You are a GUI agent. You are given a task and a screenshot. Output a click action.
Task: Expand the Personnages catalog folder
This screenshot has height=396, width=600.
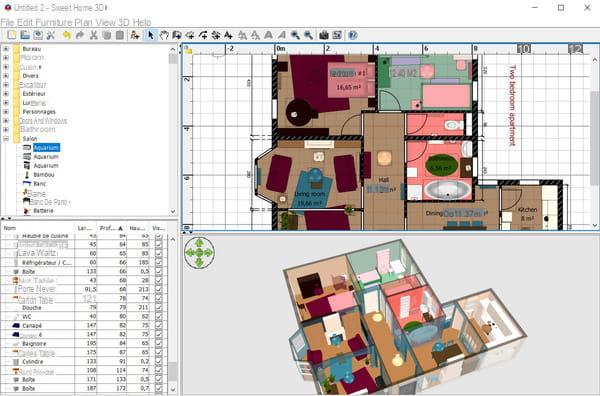click(6, 112)
